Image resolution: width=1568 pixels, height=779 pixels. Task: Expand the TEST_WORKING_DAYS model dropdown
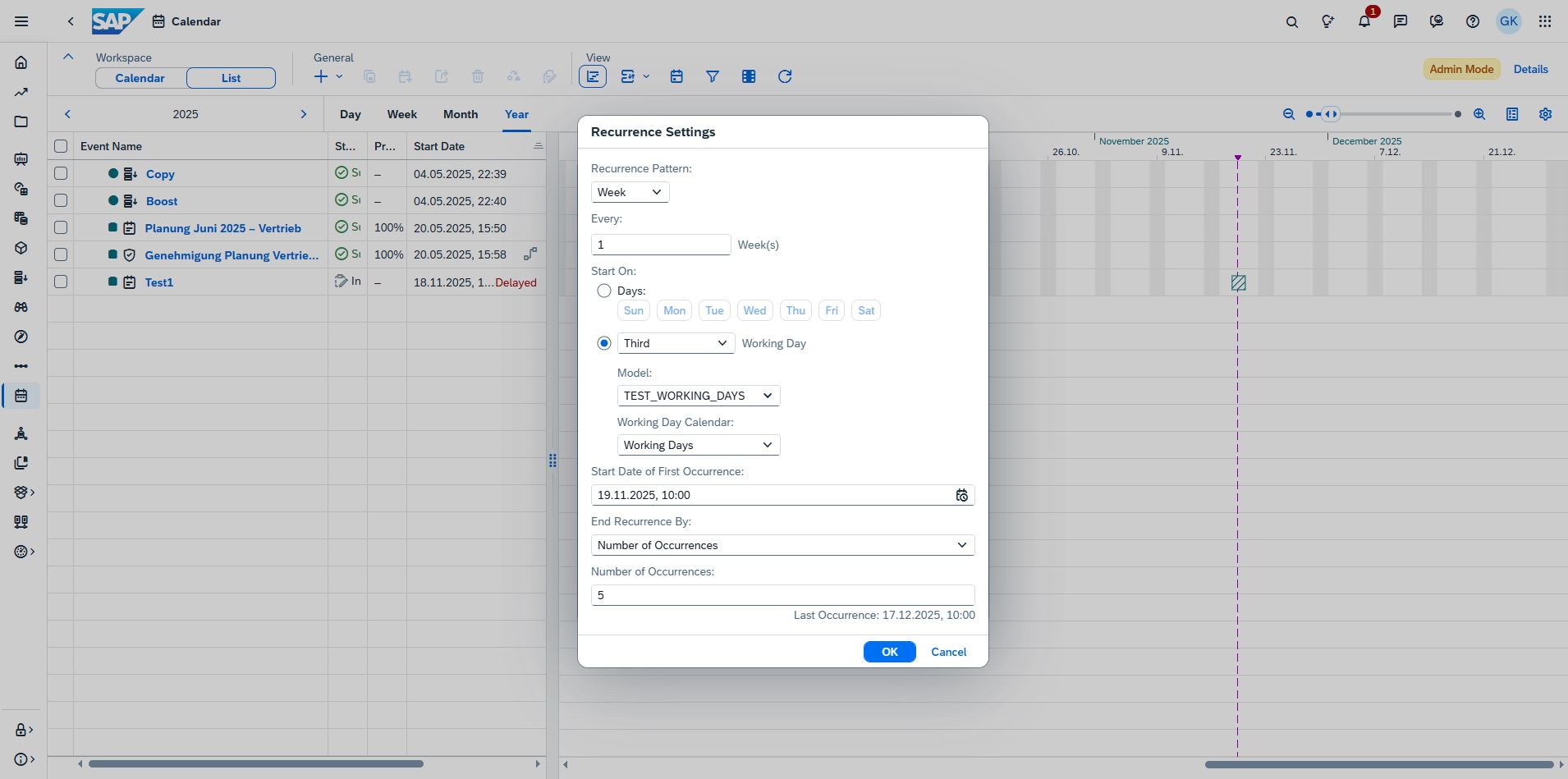698,396
